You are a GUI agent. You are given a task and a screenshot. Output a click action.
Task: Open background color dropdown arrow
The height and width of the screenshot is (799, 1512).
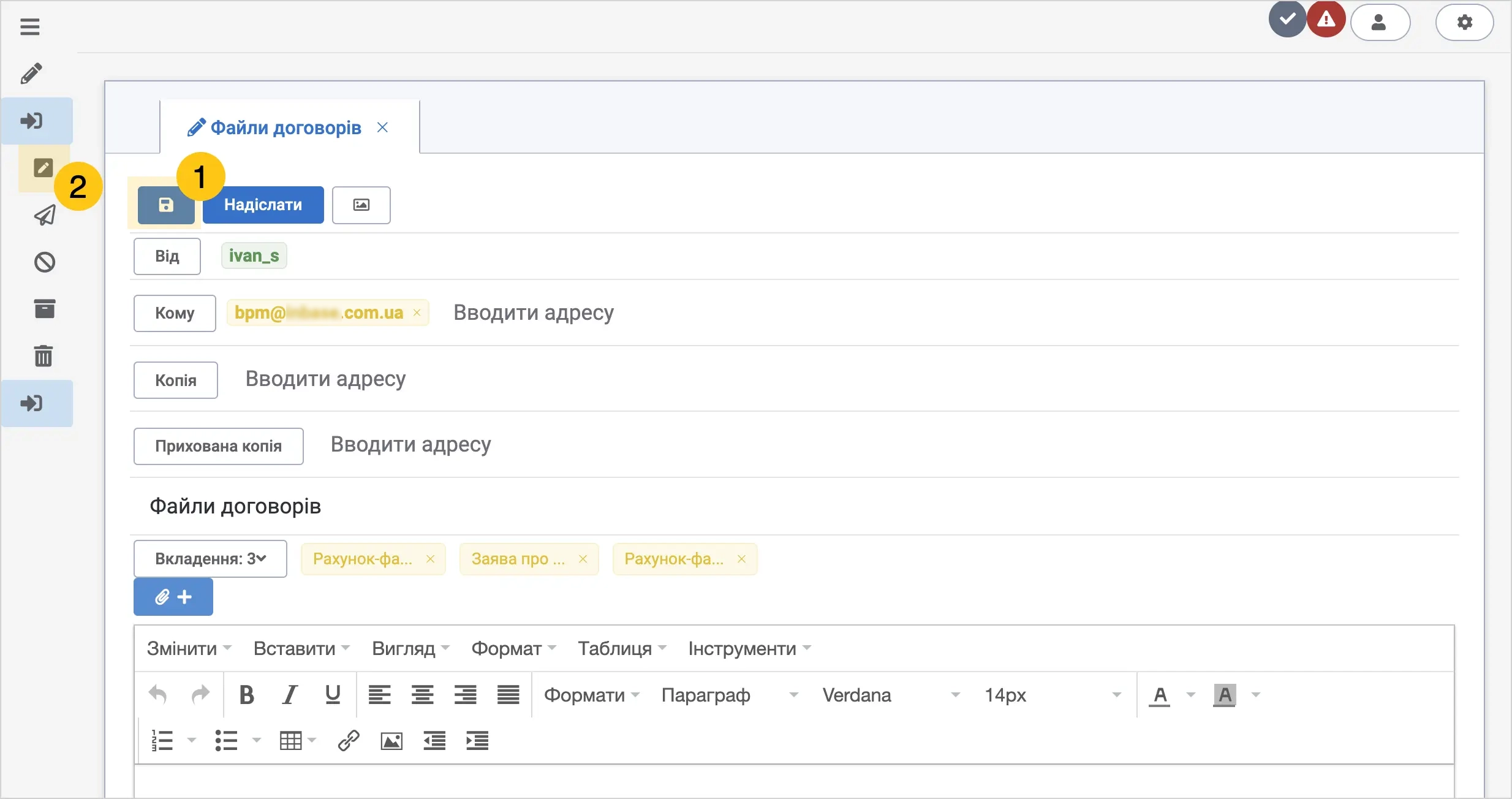click(x=1256, y=695)
